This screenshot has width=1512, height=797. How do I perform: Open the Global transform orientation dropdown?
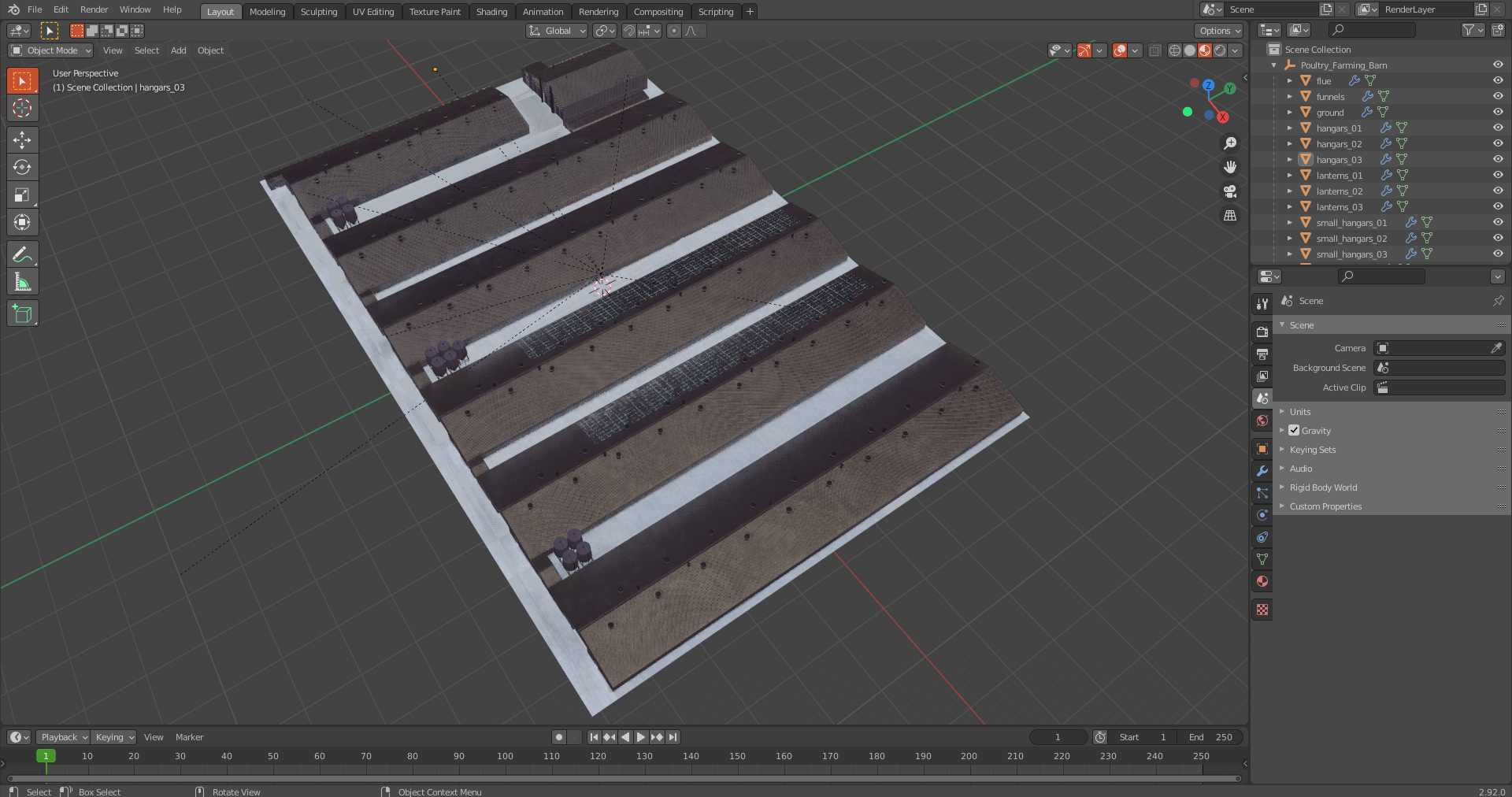557,31
